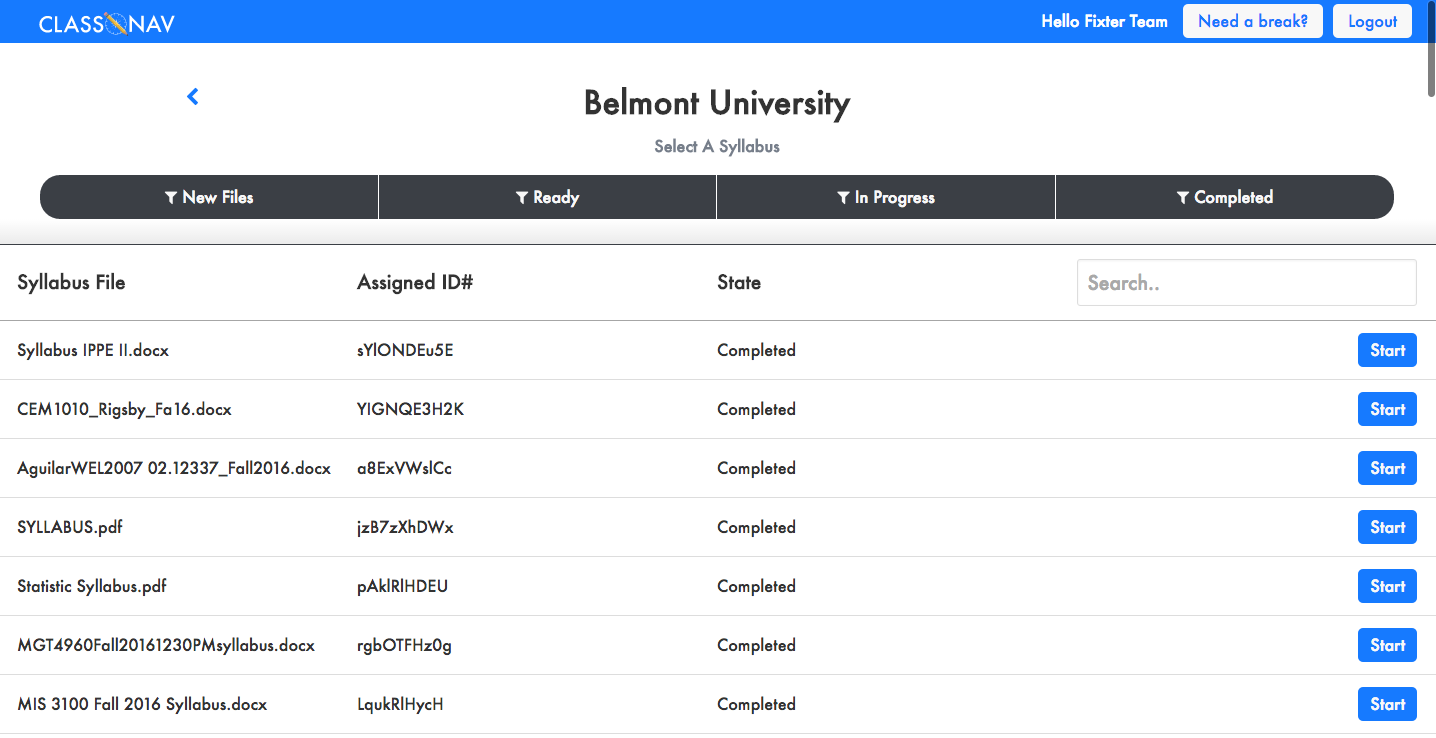
Task: Select file name SYLLABUS.pdf
Action: coord(70,527)
